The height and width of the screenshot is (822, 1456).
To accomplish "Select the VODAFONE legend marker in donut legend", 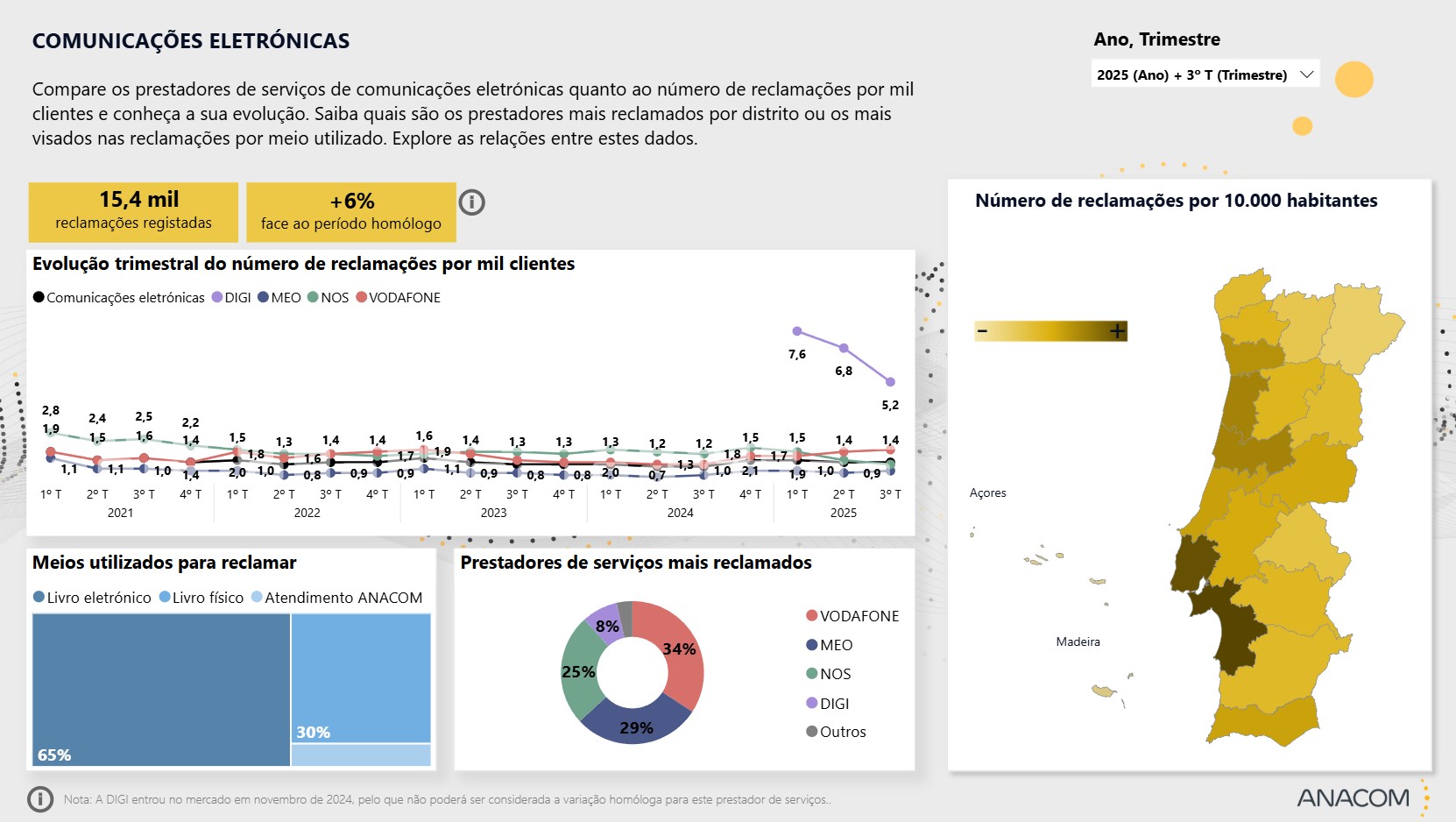I will (811, 616).
